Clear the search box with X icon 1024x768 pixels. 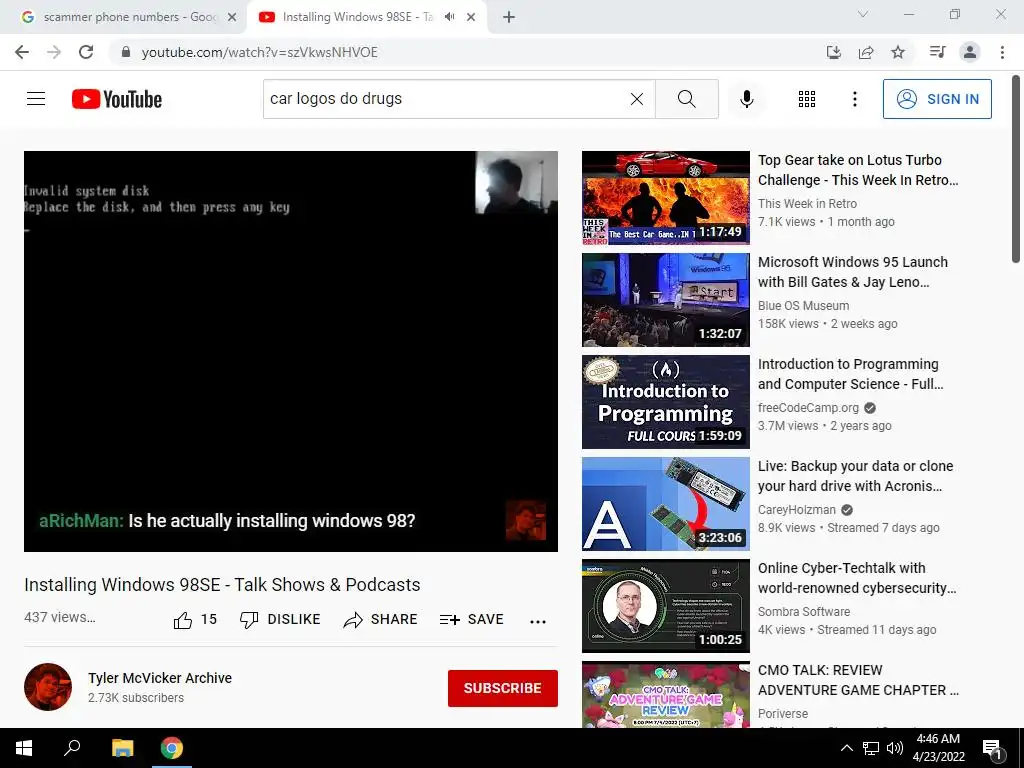coord(637,99)
